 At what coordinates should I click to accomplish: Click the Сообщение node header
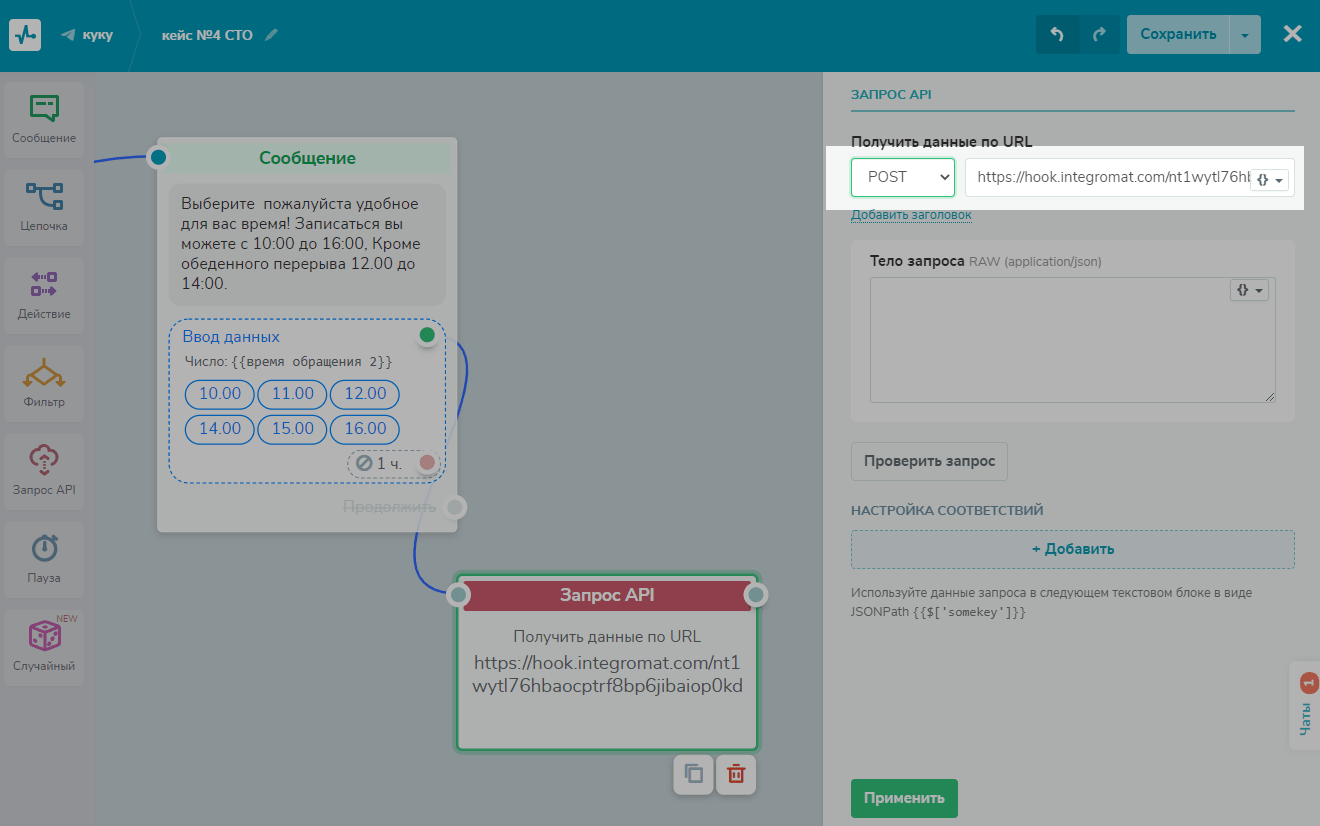(x=307, y=158)
